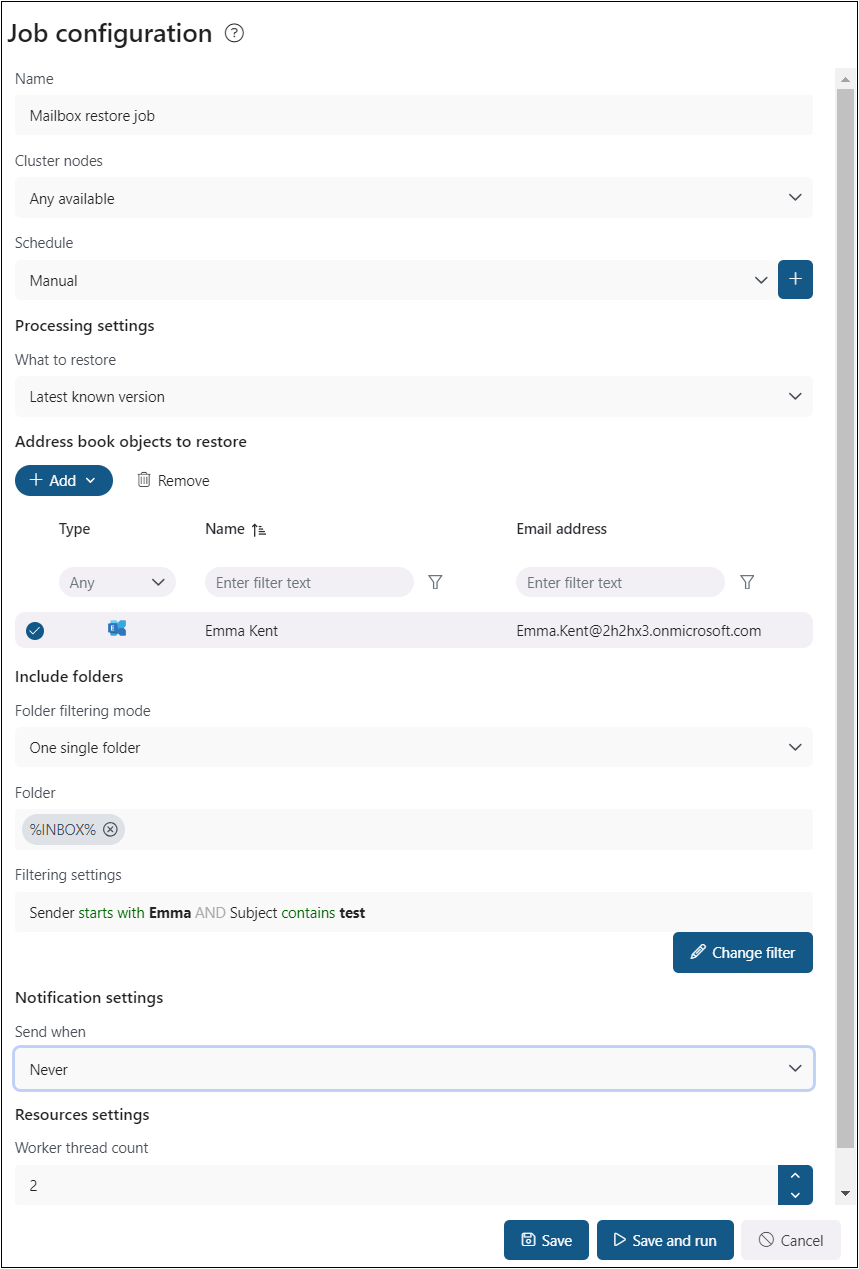Decrease the worker thread count

point(795,1195)
